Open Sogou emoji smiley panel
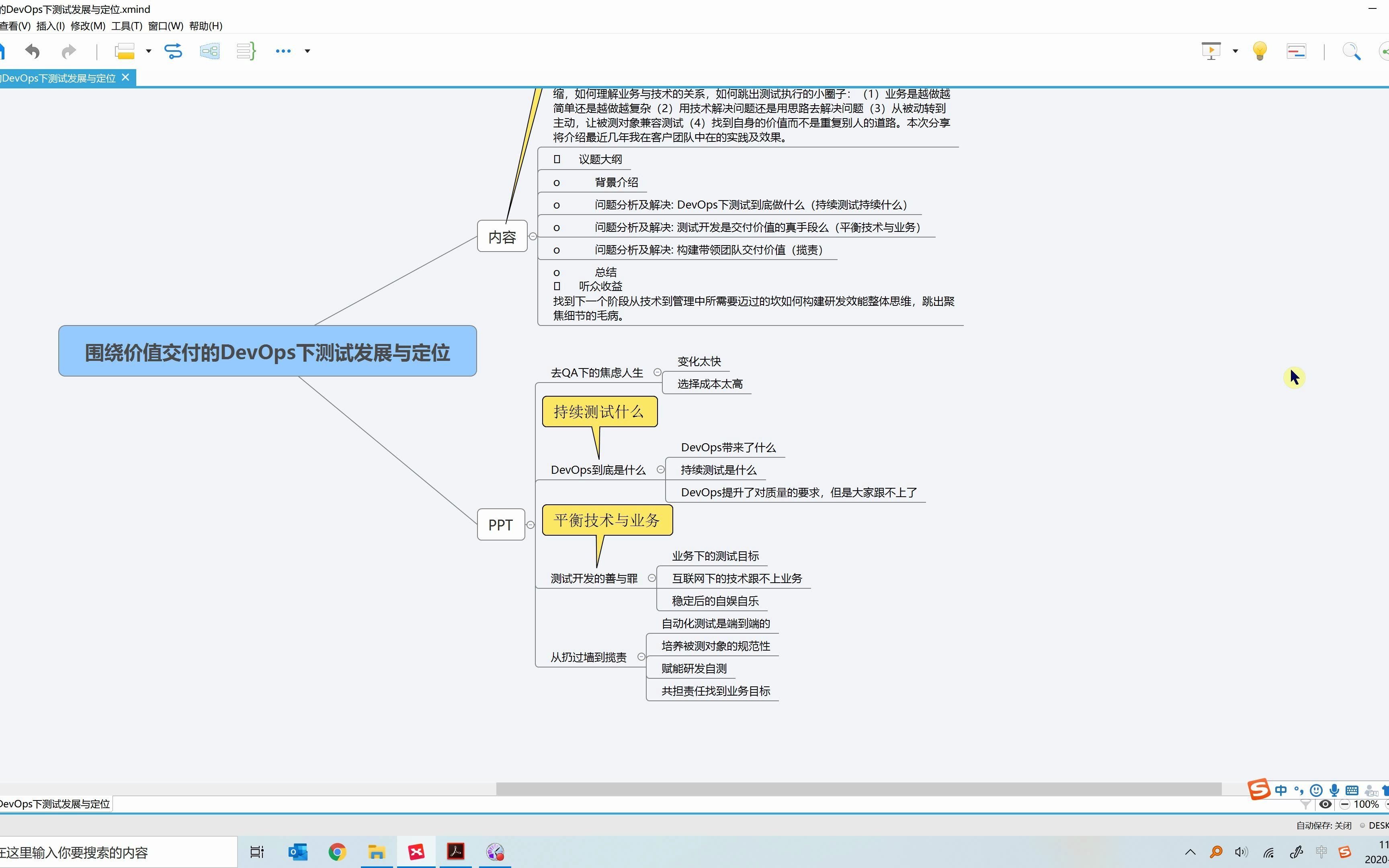Viewport: 1389px width, 868px height. click(1316, 790)
